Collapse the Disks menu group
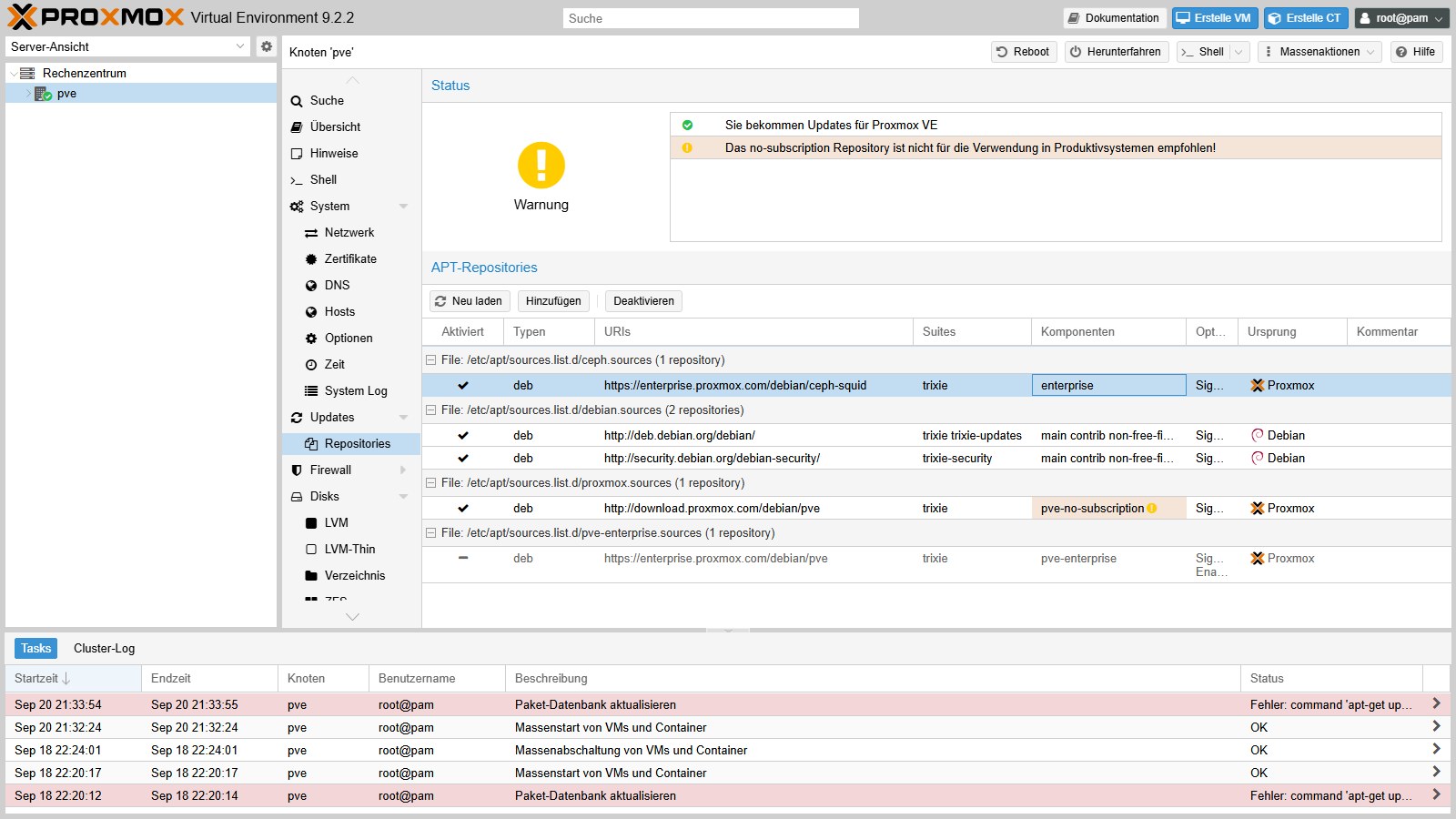 coord(403,497)
